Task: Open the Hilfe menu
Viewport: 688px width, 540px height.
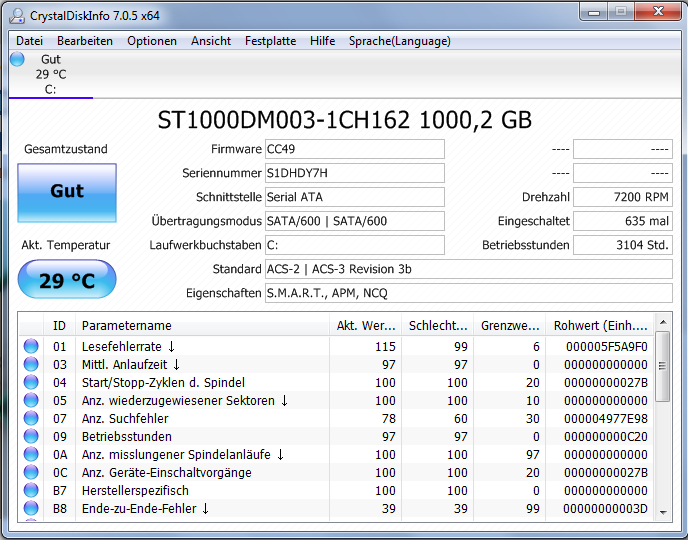Action: pyautogui.click(x=322, y=41)
